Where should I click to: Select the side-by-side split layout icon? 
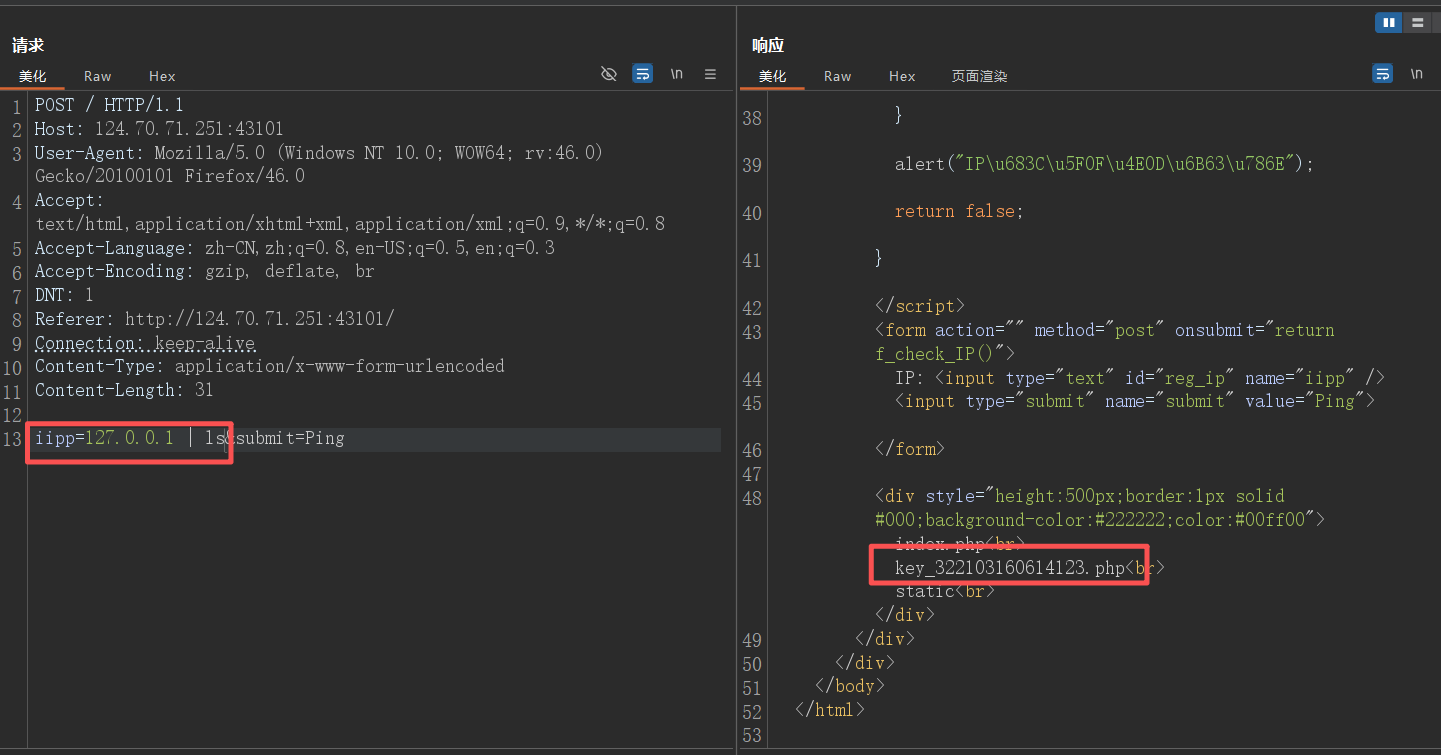coord(1389,22)
